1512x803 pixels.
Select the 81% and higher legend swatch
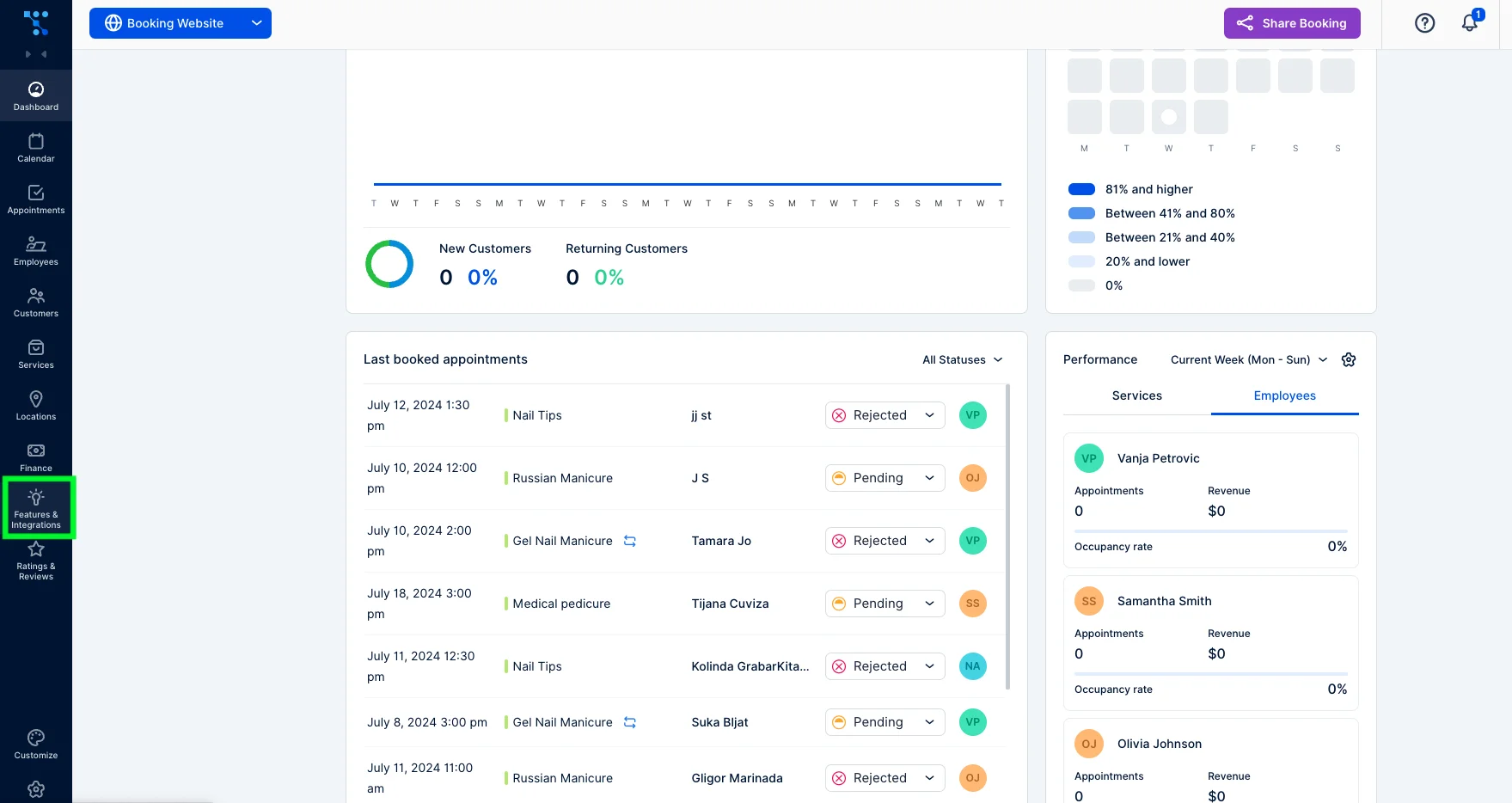1081,189
